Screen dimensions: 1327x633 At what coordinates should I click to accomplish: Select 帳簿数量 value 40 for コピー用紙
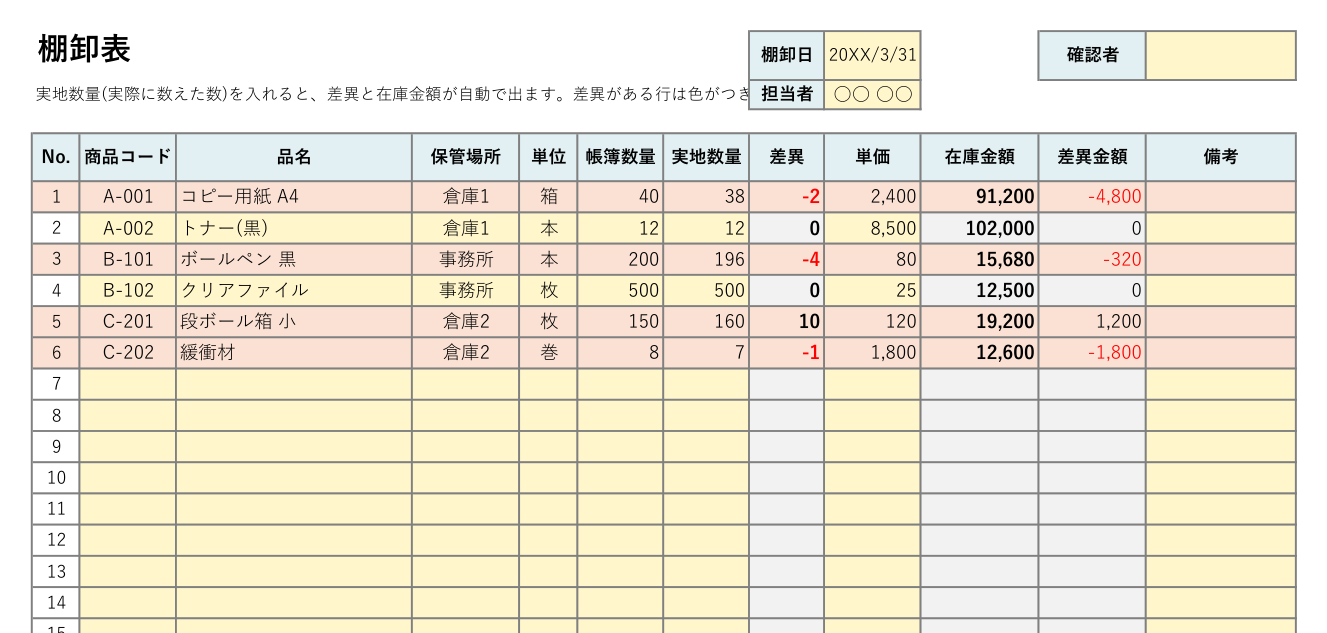[x=620, y=197]
